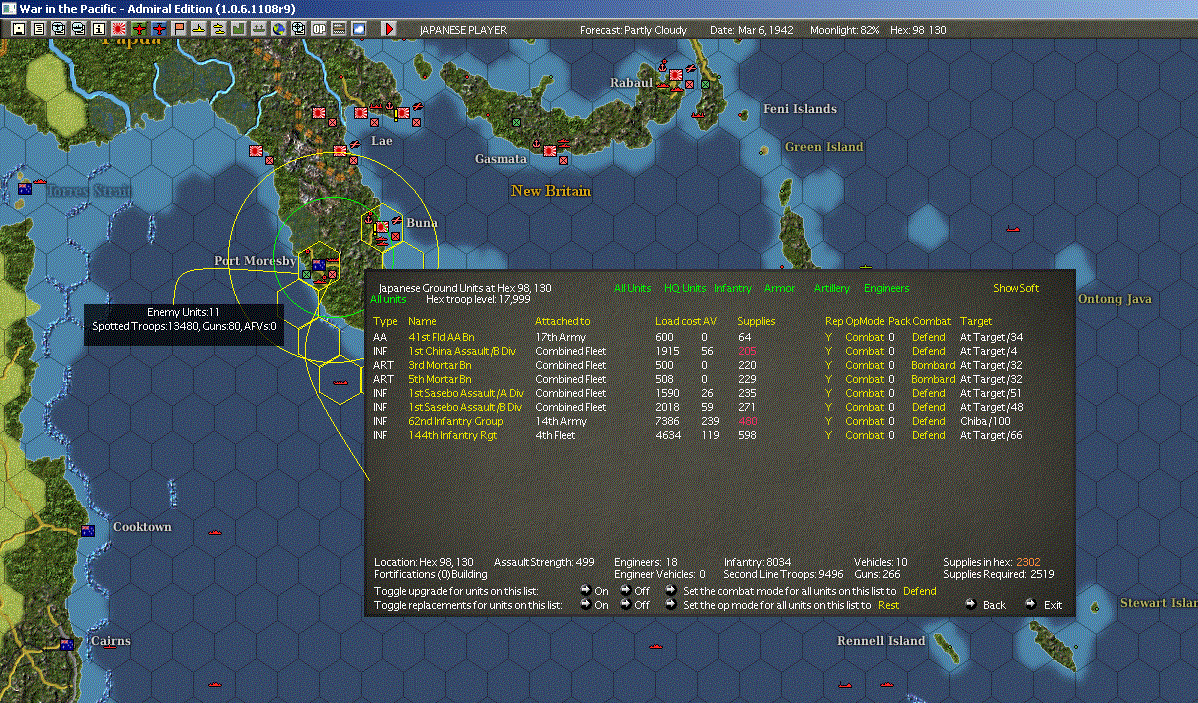The height and width of the screenshot is (703, 1198).
Task: Toggle replacements Y for 1st China Assault/B Div
Action: [828, 351]
